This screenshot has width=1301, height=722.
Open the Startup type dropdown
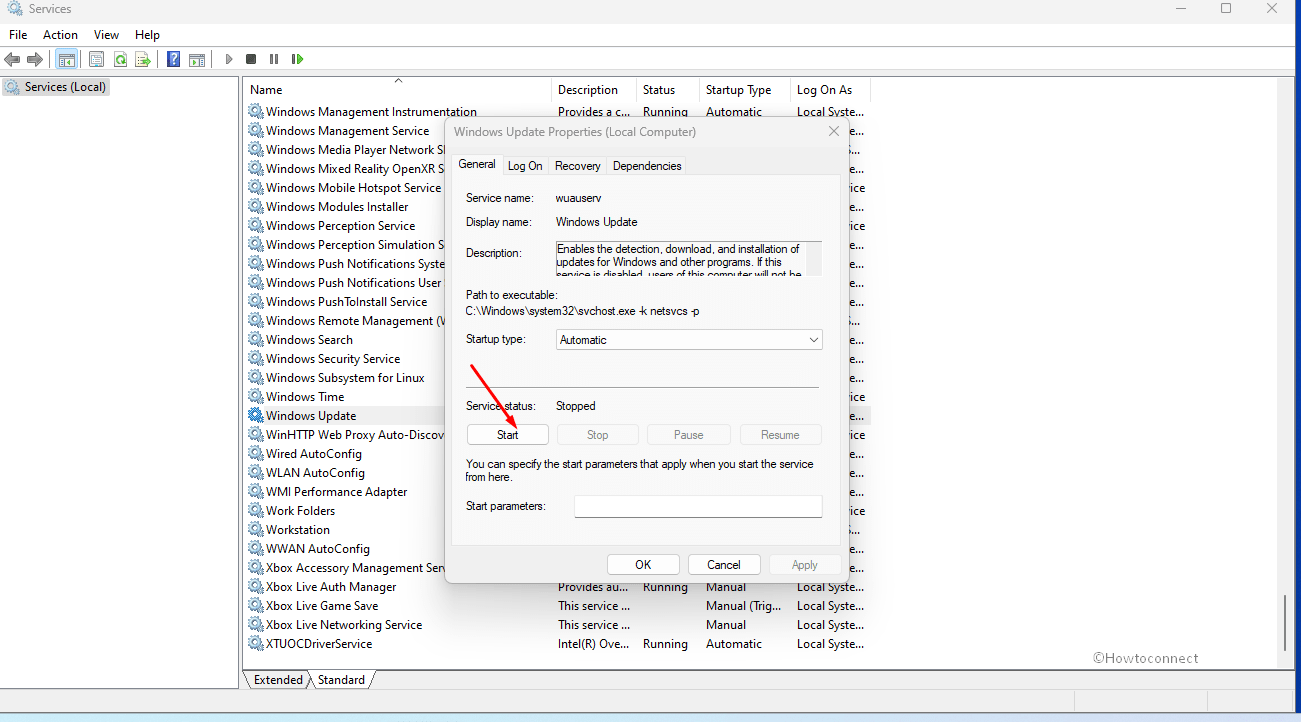coord(689,340)
